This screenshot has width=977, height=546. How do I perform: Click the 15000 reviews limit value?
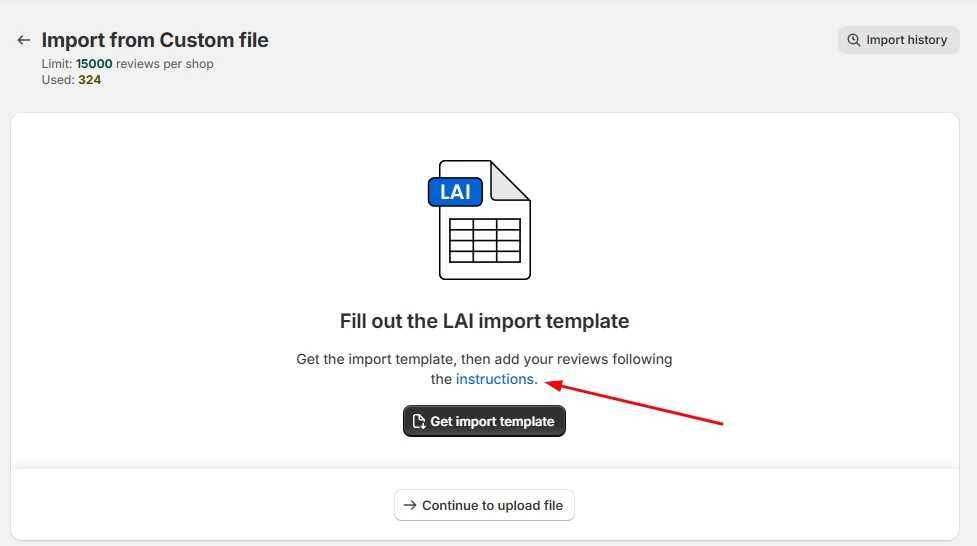(94, 64)
